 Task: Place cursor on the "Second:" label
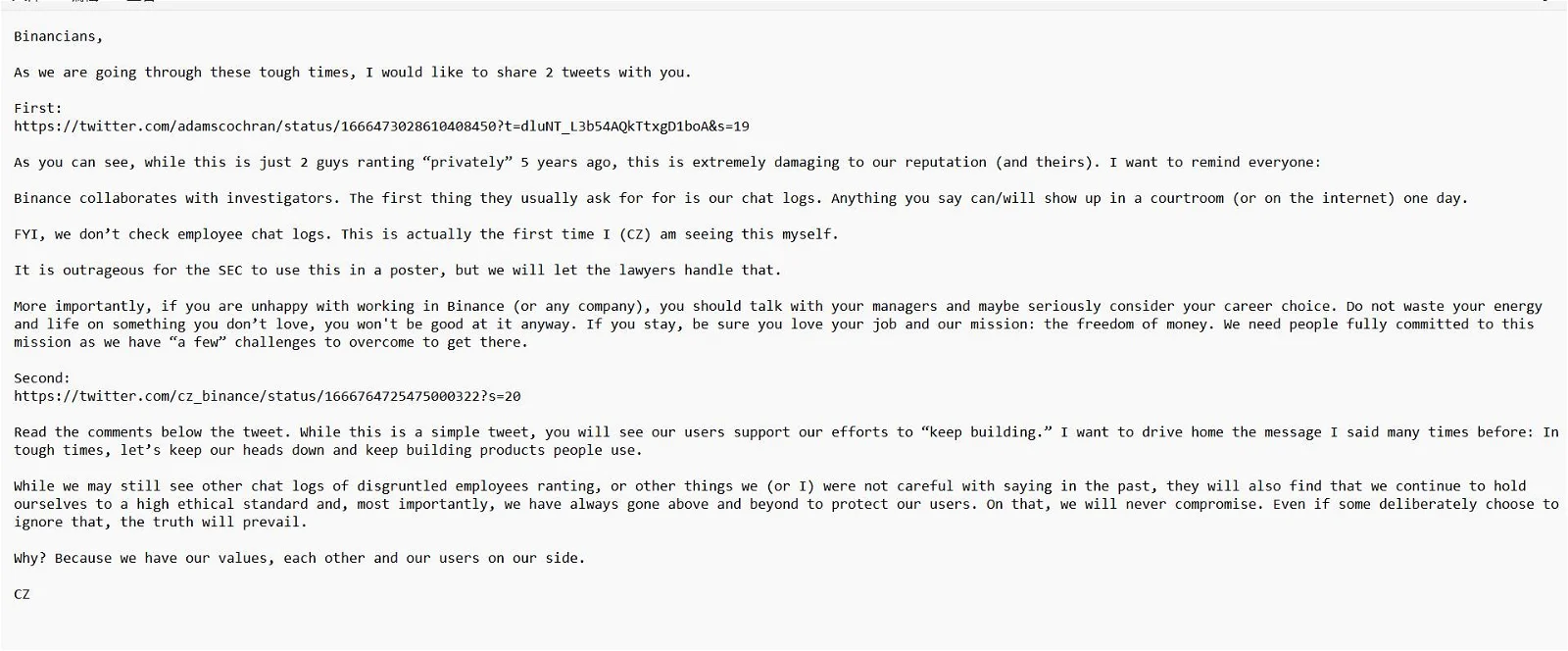tap(41, 377)
